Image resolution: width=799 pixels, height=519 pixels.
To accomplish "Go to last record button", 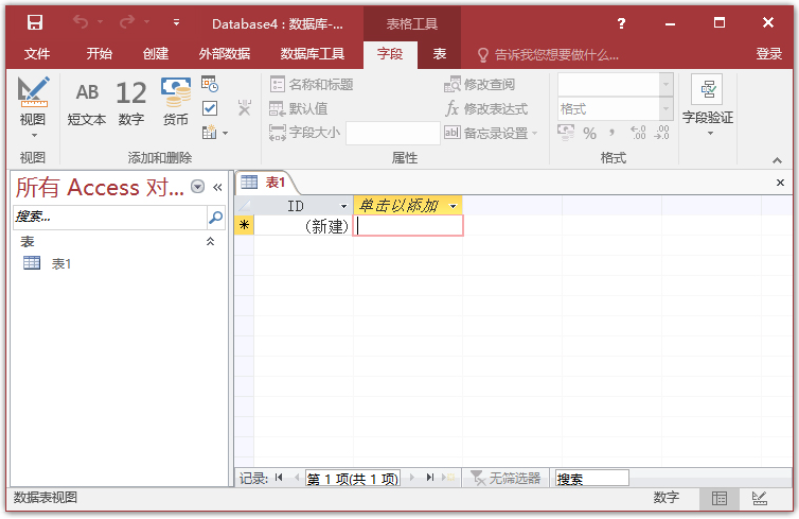I will [x=430, y=478].
